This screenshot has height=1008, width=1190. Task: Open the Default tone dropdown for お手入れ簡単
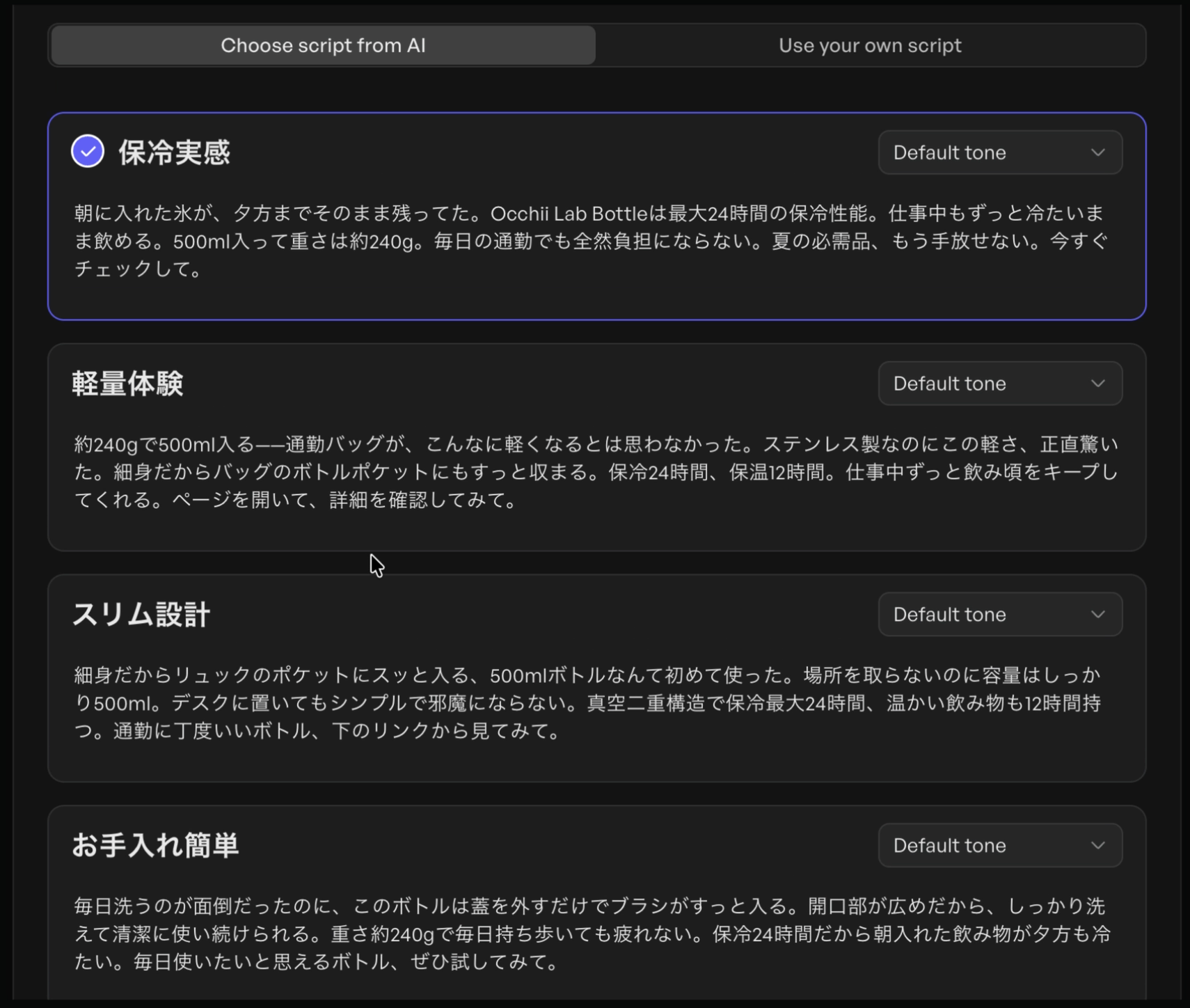[1000, 846]
